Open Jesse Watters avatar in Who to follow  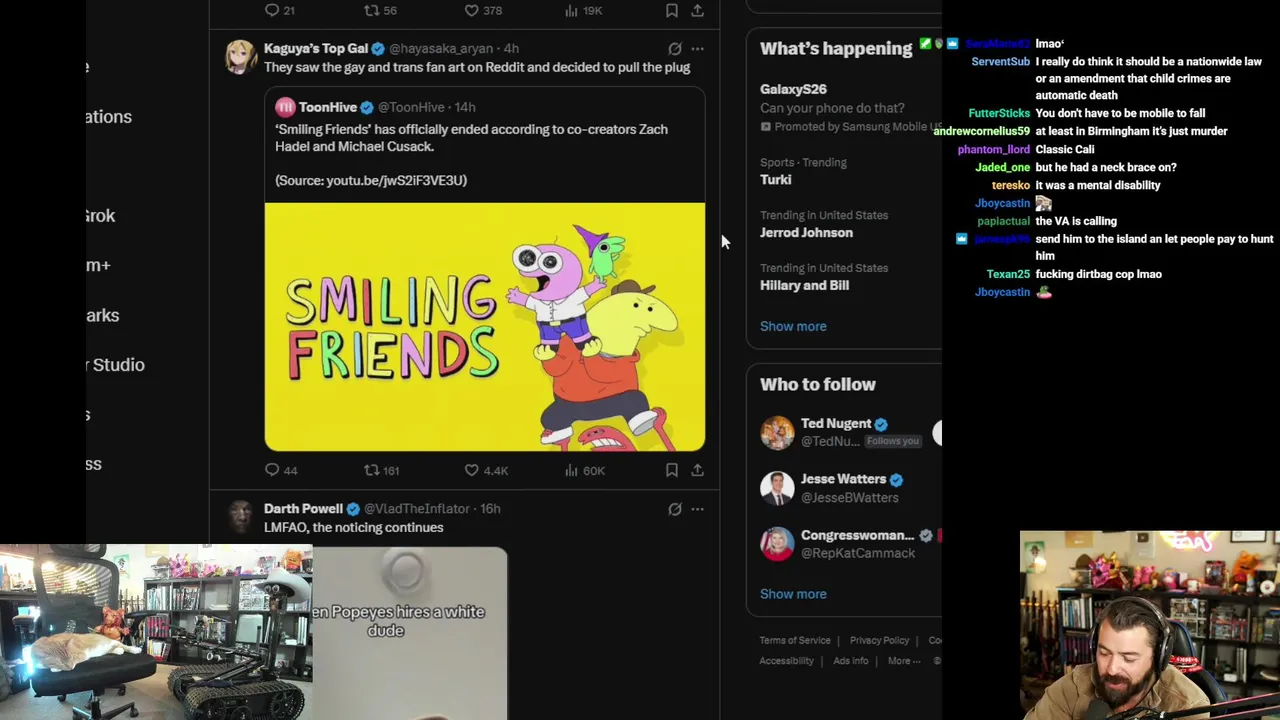(x=777, y=488)
